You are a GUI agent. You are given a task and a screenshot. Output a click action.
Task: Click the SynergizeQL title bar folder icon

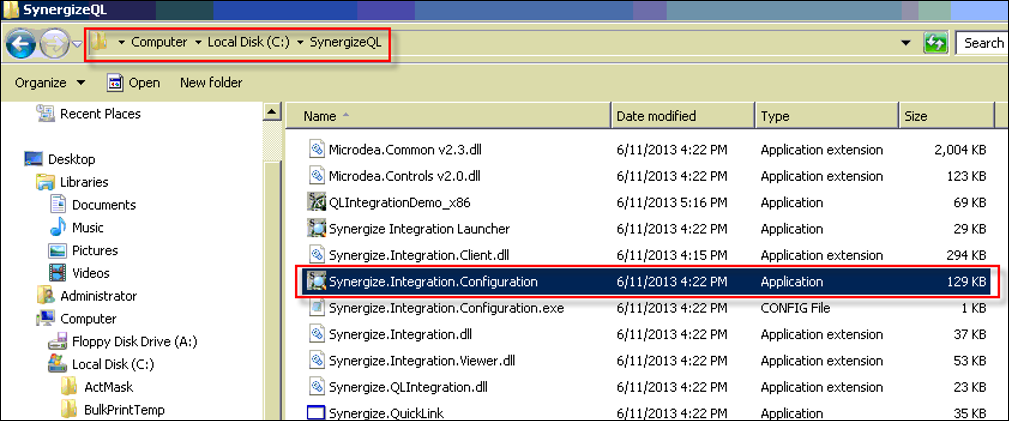10,9
